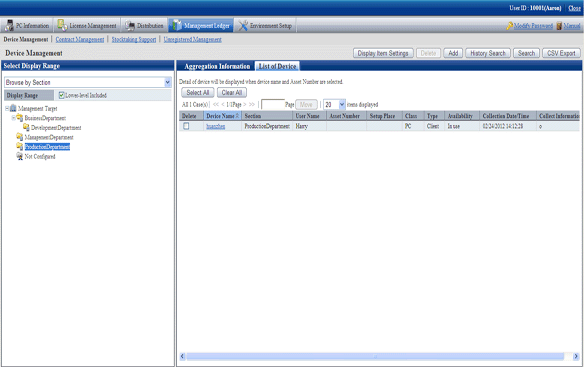Click the Not Configured node icon
Screen dimensions: 584x367
[20, 156]
